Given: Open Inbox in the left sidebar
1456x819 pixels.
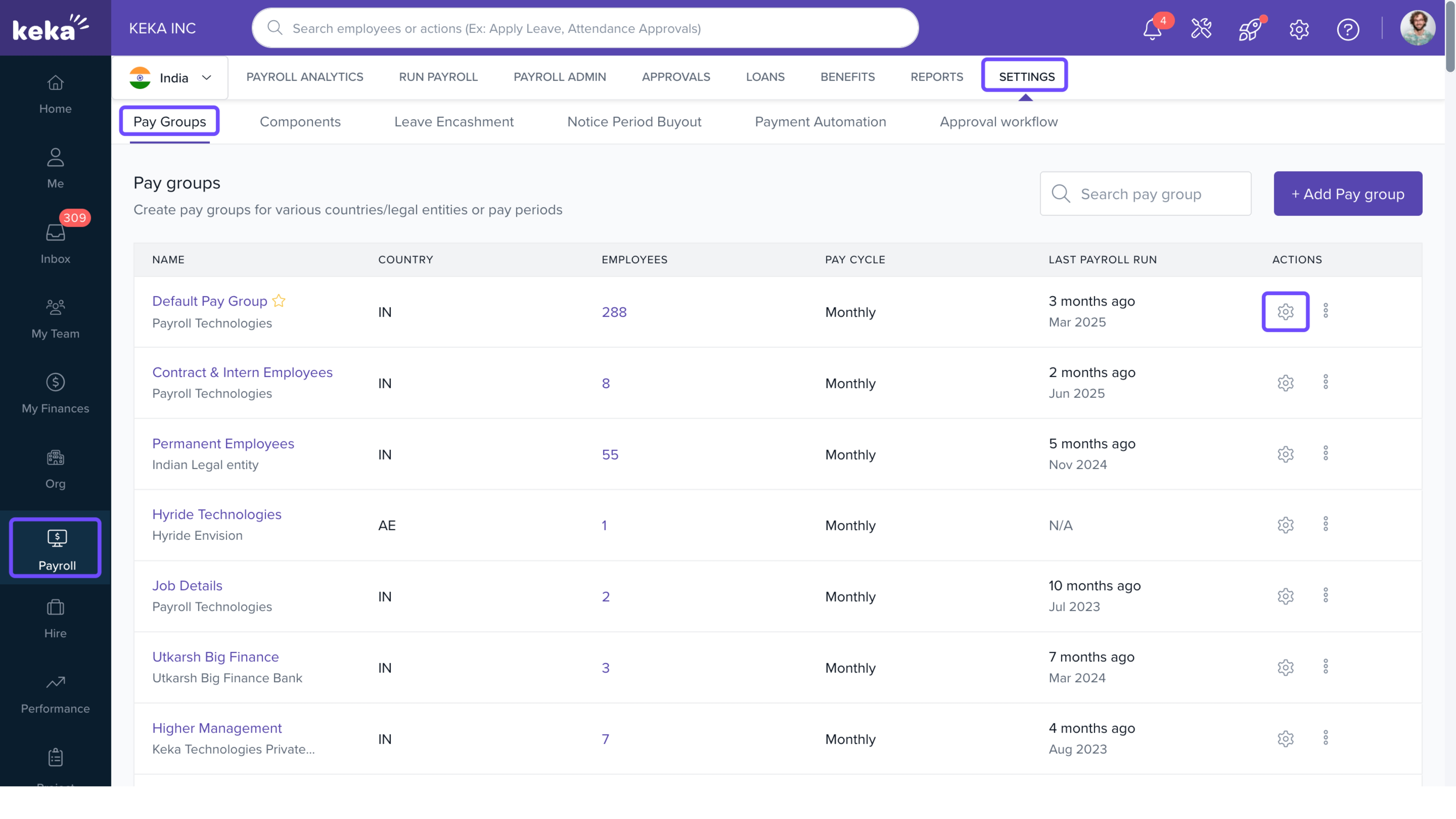Looking at the screenshot, I should (55, 243).
